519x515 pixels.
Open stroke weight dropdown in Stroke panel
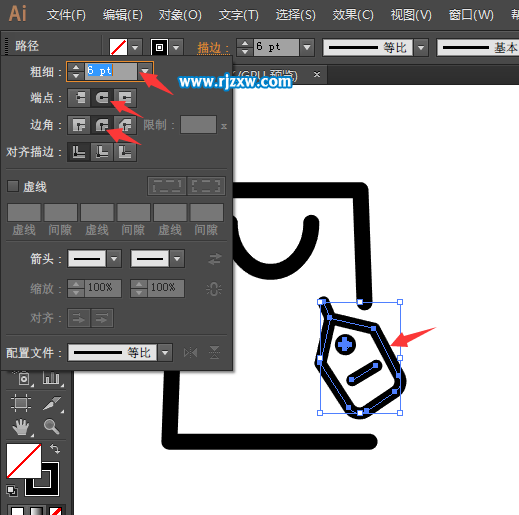coord(145,71)
